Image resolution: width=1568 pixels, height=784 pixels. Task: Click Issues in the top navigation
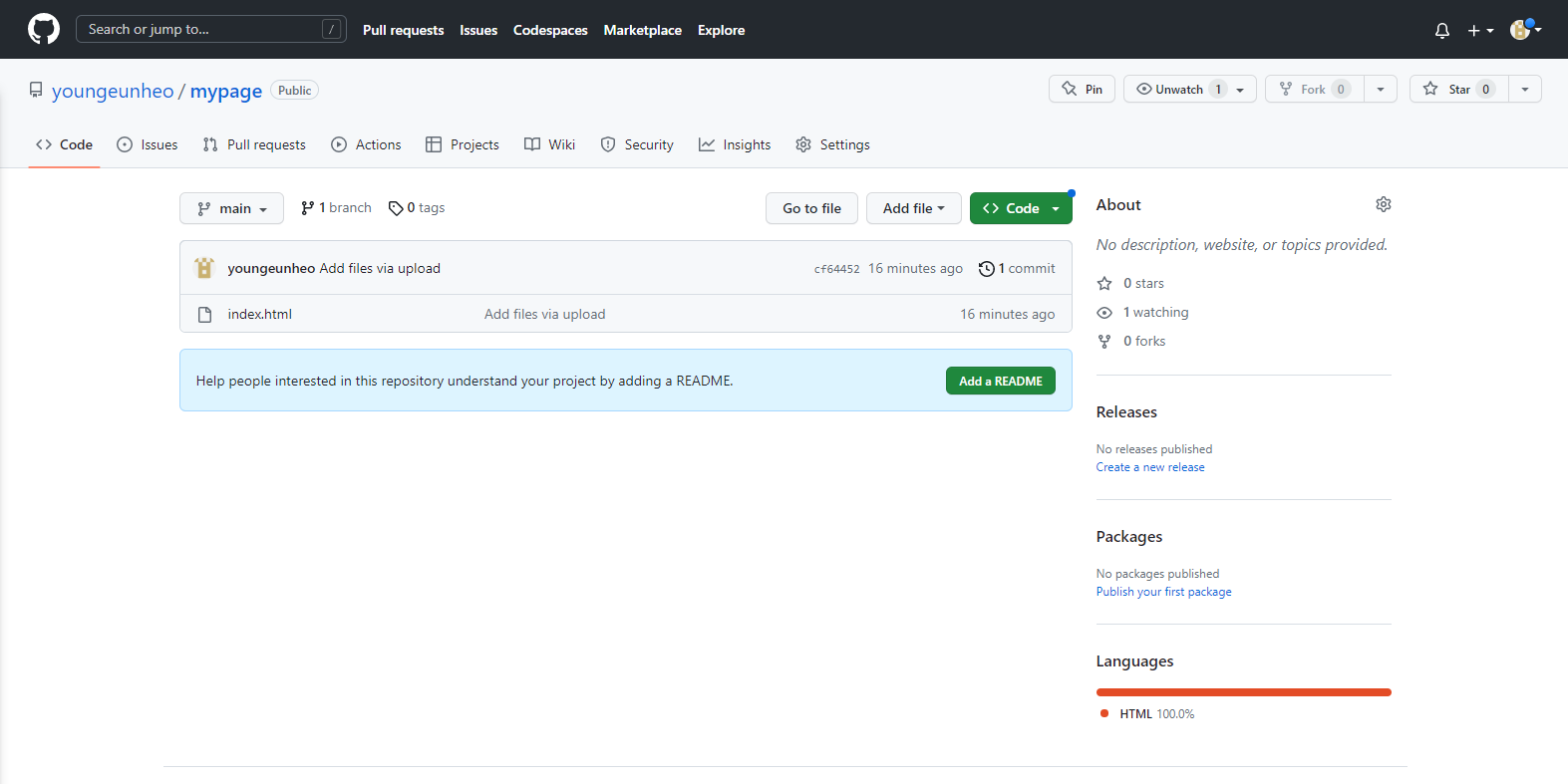click(478, 30)
